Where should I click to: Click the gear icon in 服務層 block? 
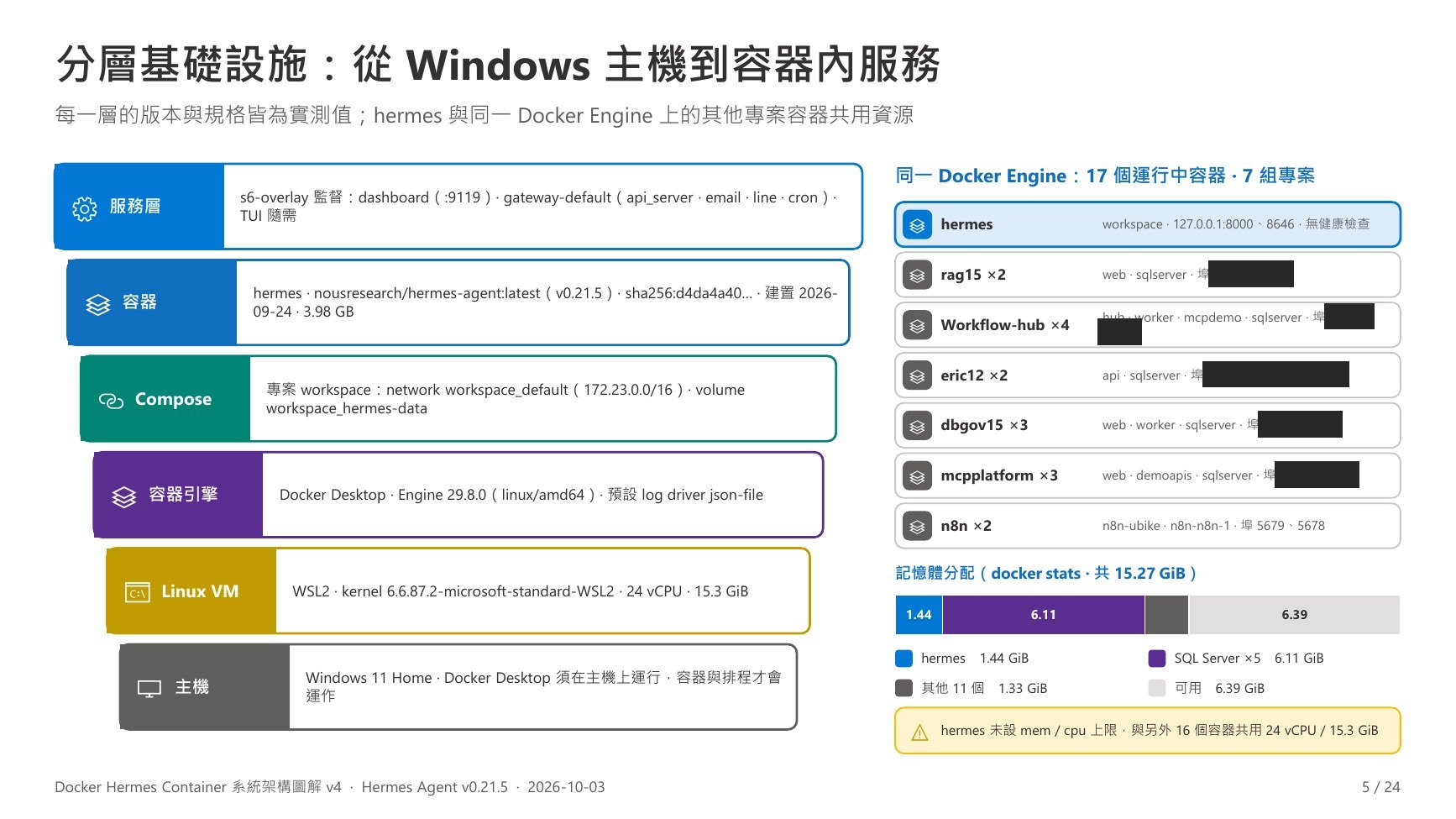click(85, 207)
